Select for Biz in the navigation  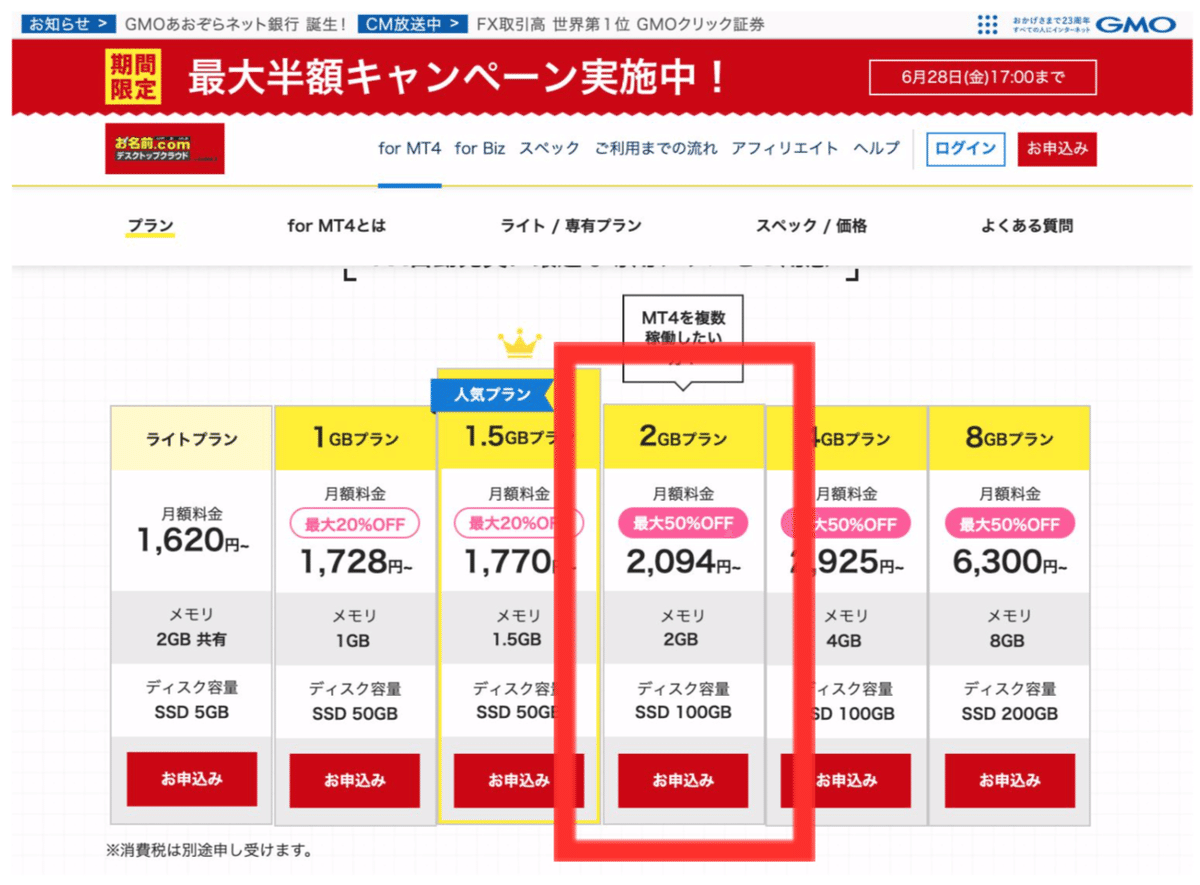click(480, 148)
